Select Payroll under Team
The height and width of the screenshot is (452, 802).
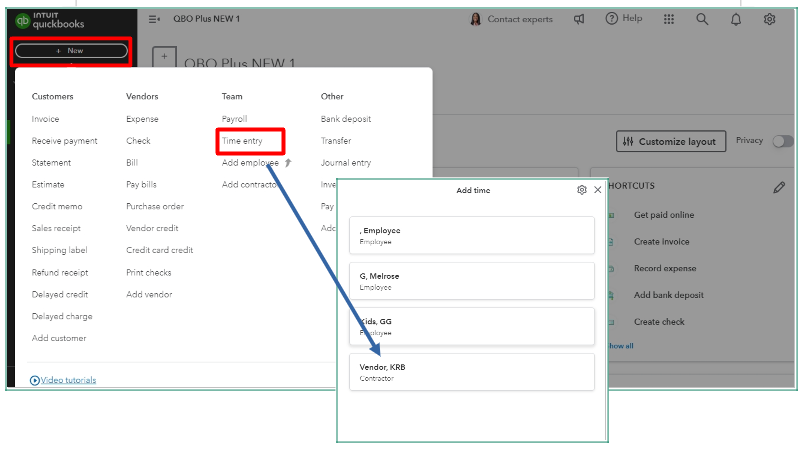[234, 119]
